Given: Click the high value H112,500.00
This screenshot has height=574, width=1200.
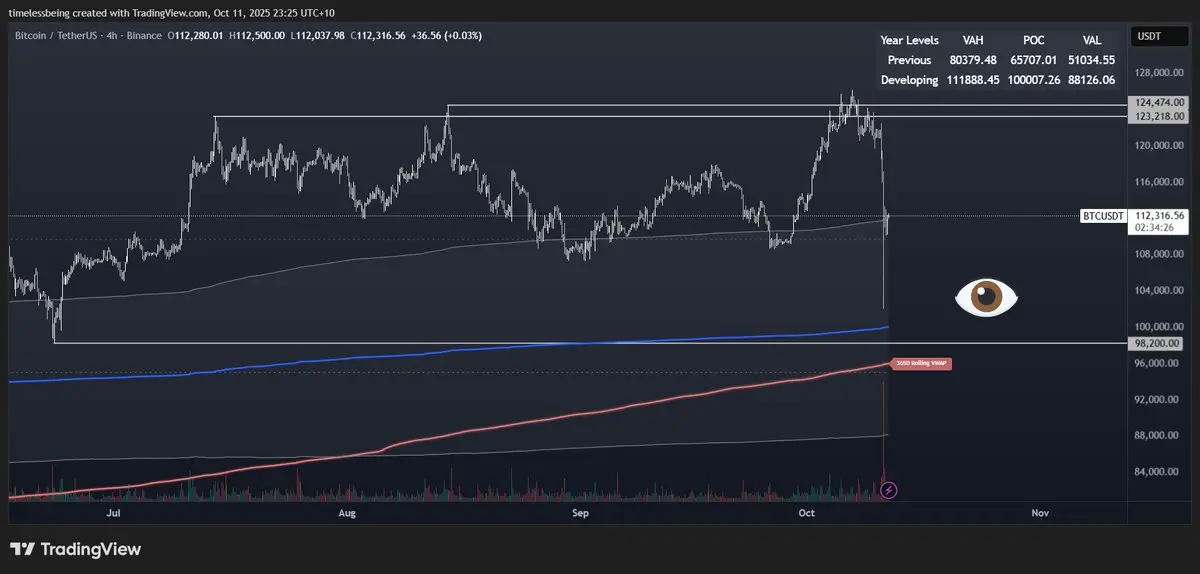Looking at the screenshot, I should (257, 35).
